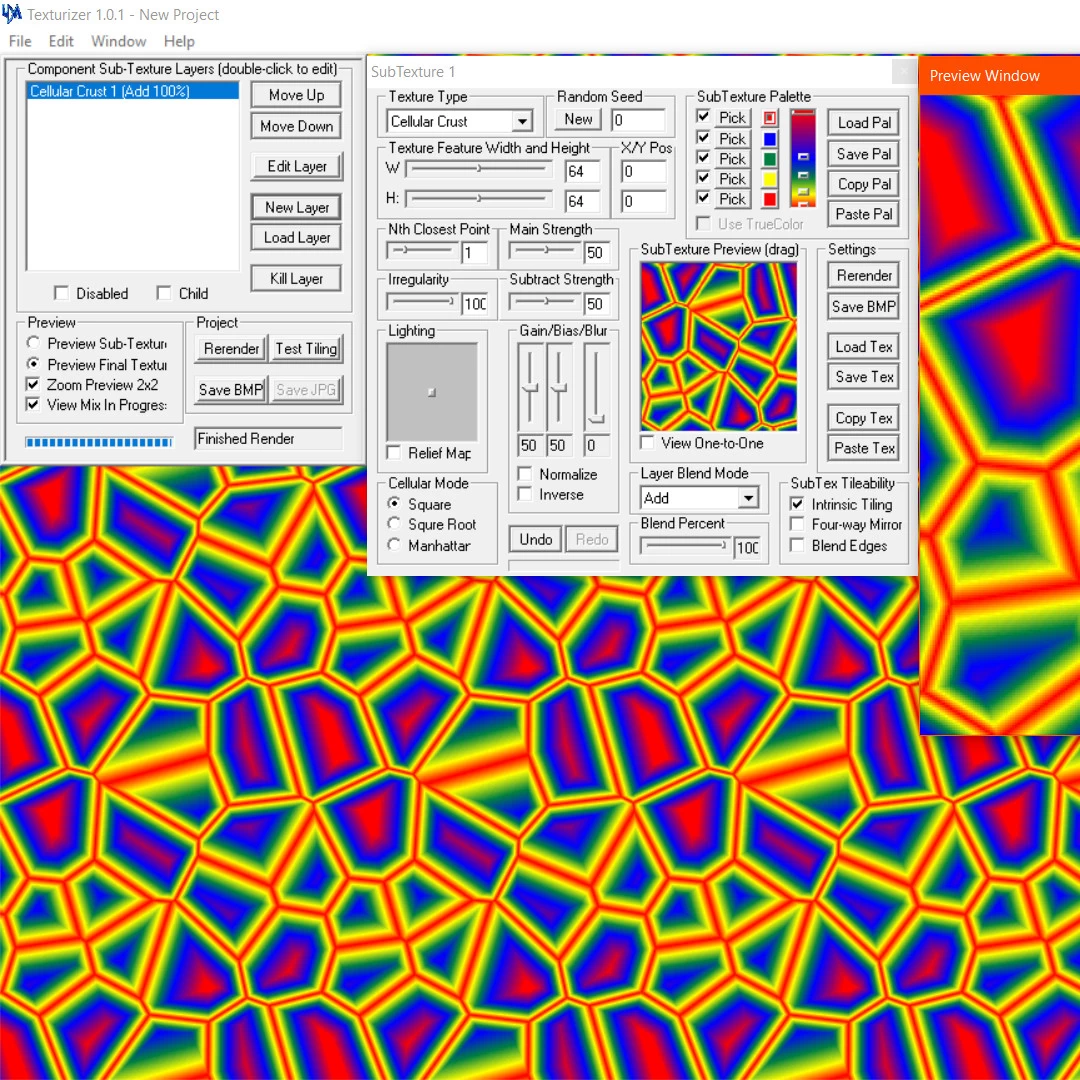Click New to generate a random seed
This screenshot has width=1080, height=1080.
tap(577, 118)
